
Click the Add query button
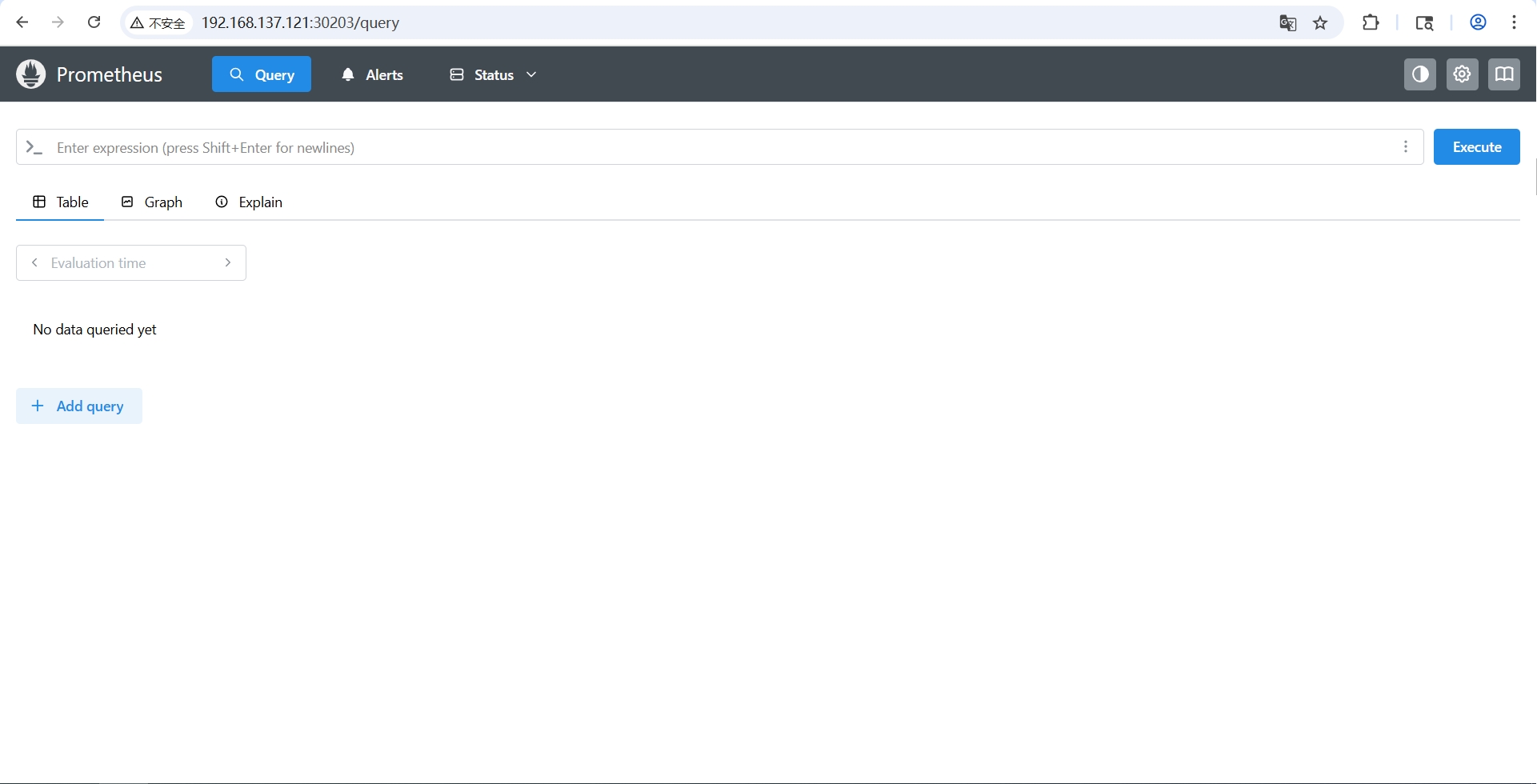[x=79, y=406]
